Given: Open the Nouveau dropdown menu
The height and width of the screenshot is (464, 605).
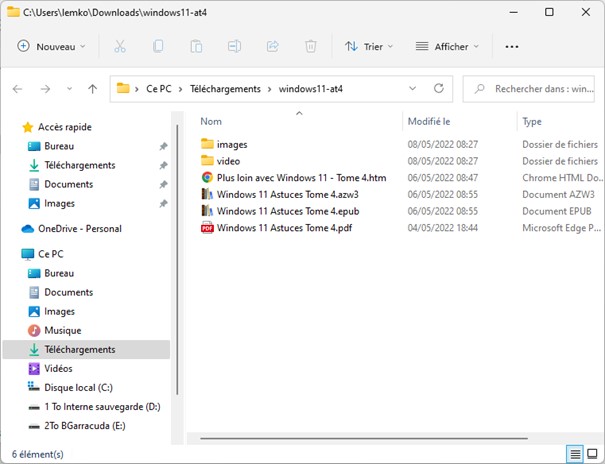Looking at the screenshot, I should click(52, 46).
